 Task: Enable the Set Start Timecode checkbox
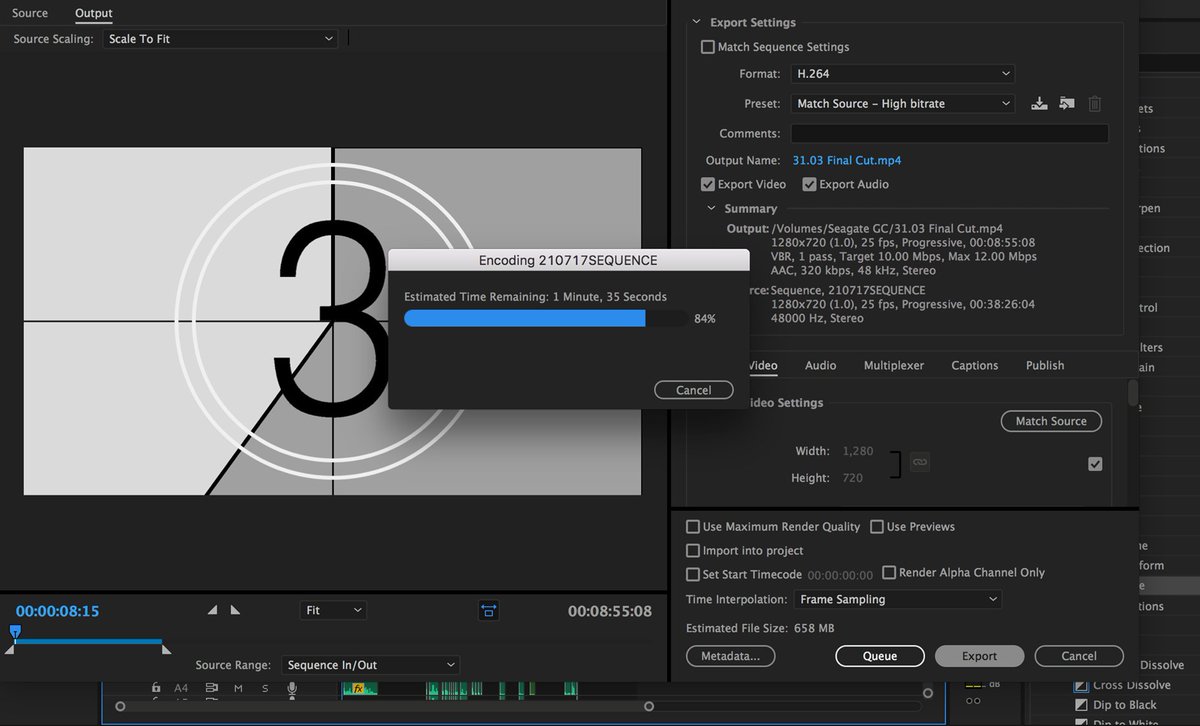[693, 574]
